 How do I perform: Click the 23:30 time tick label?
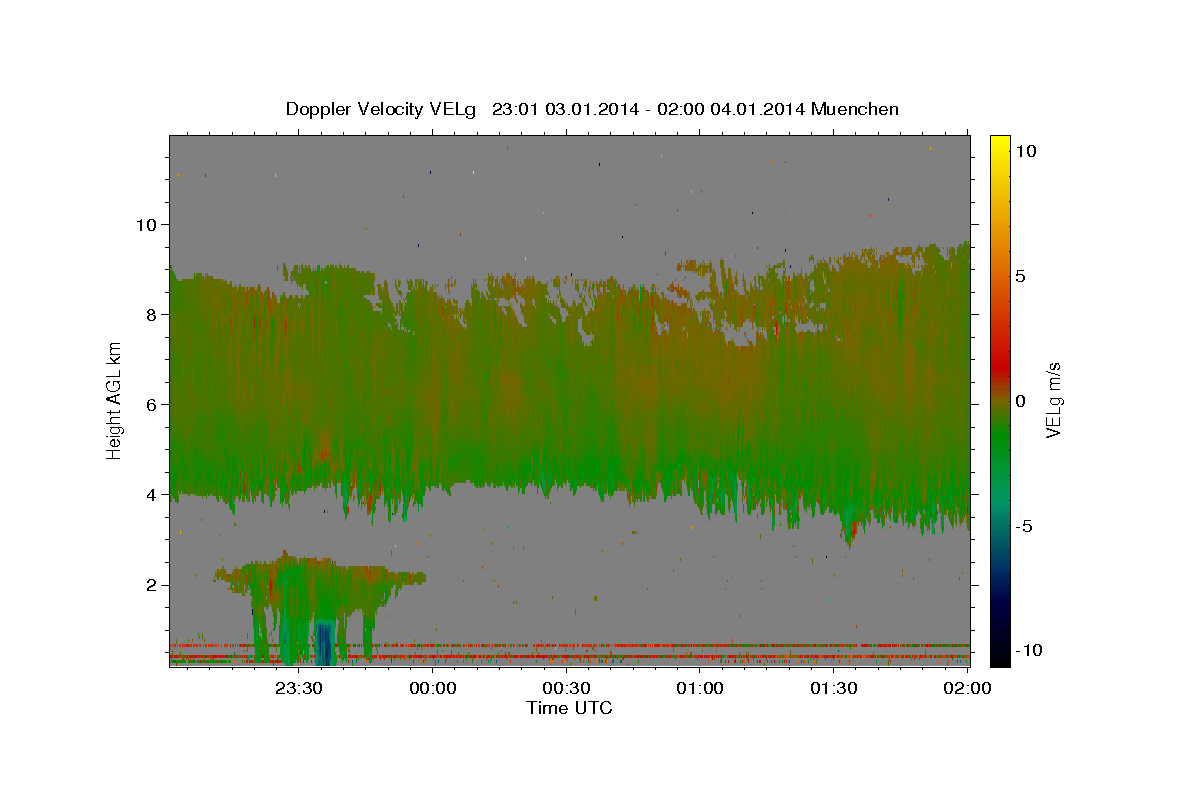pyautogui.click(x=299, y=688)
